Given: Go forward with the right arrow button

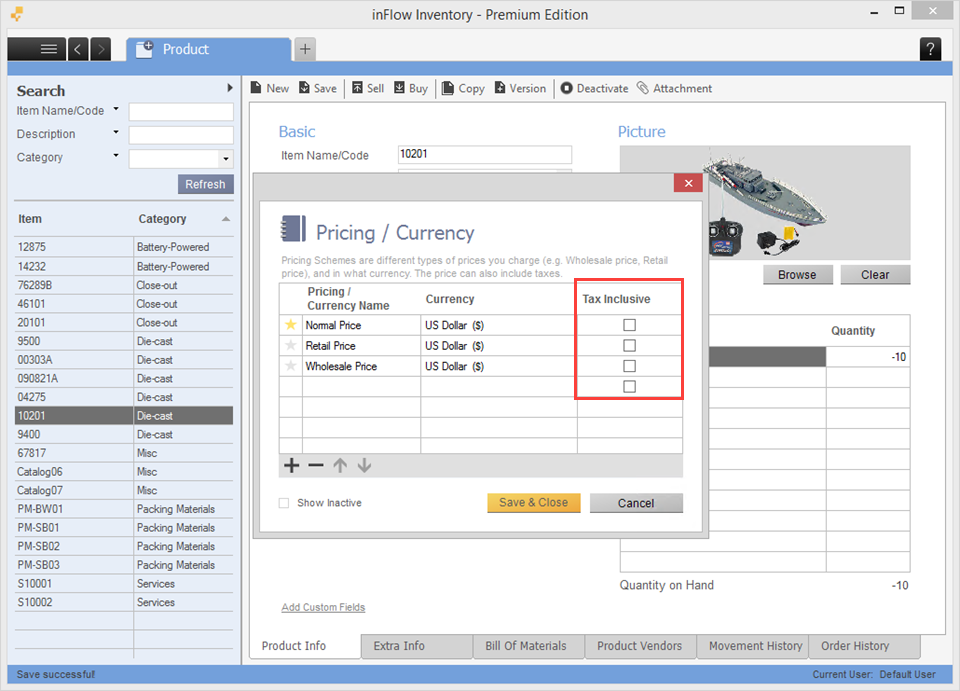Looking at the screenshot, I should (x=101, y=49).
